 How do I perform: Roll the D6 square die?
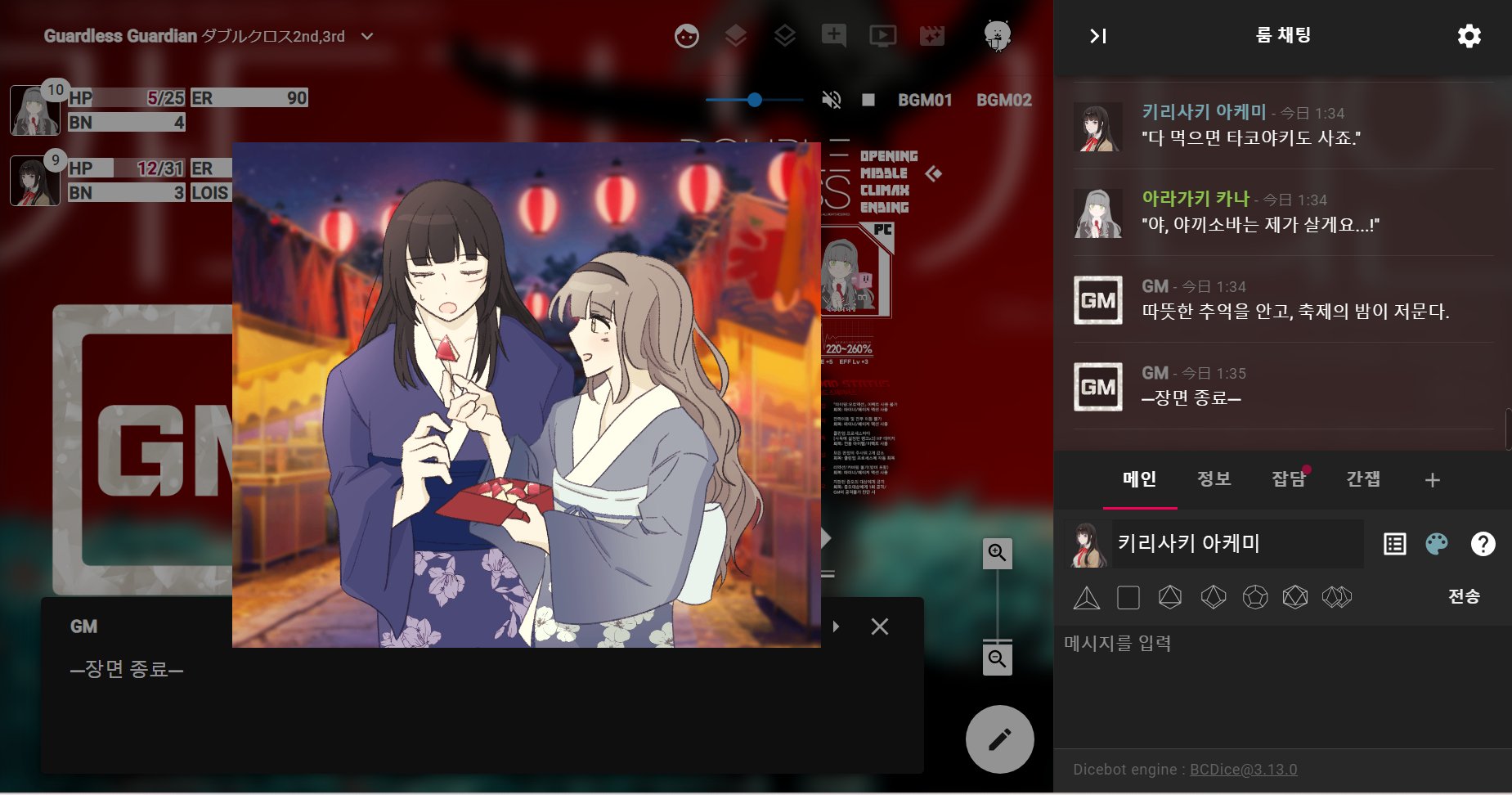click(x=1128, y=598)
